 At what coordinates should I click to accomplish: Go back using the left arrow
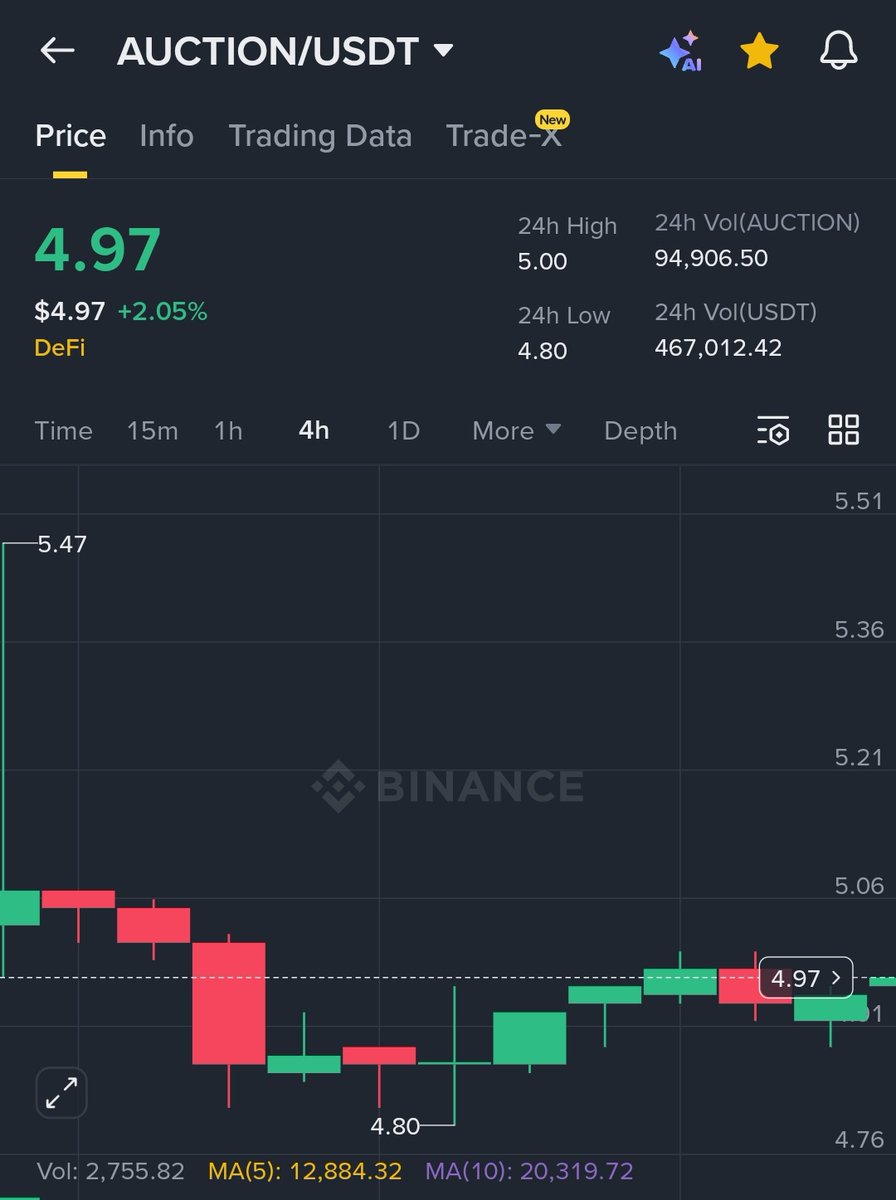pos(57,51)
